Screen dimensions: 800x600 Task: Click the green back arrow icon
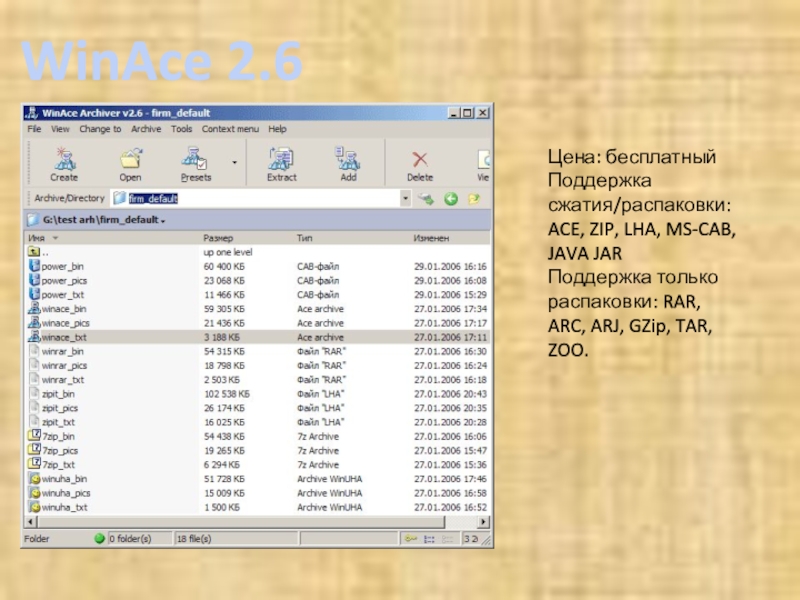(x=451, y=199)
